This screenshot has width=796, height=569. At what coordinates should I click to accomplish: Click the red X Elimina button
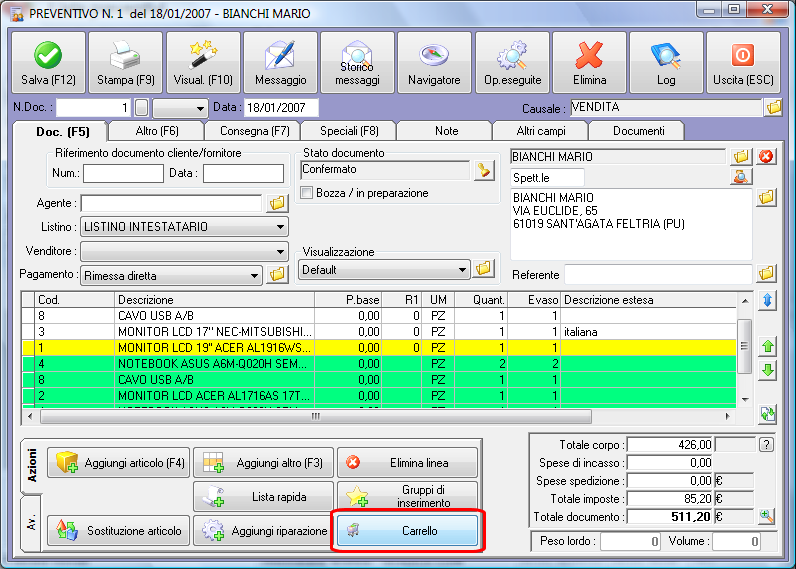[x=589, y=62]
